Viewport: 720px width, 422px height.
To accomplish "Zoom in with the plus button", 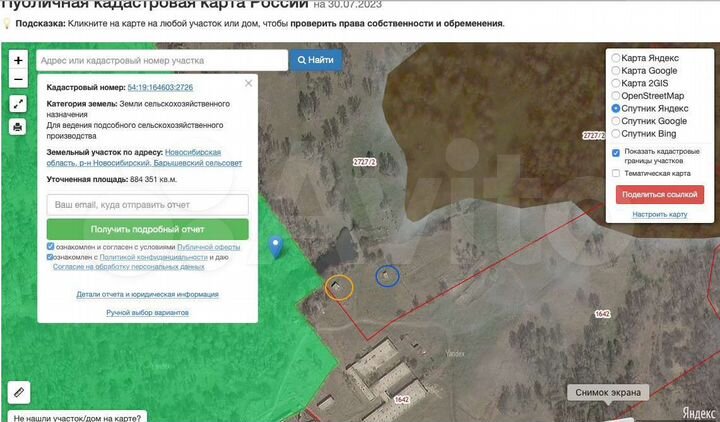I will click(x=18, y=60).
